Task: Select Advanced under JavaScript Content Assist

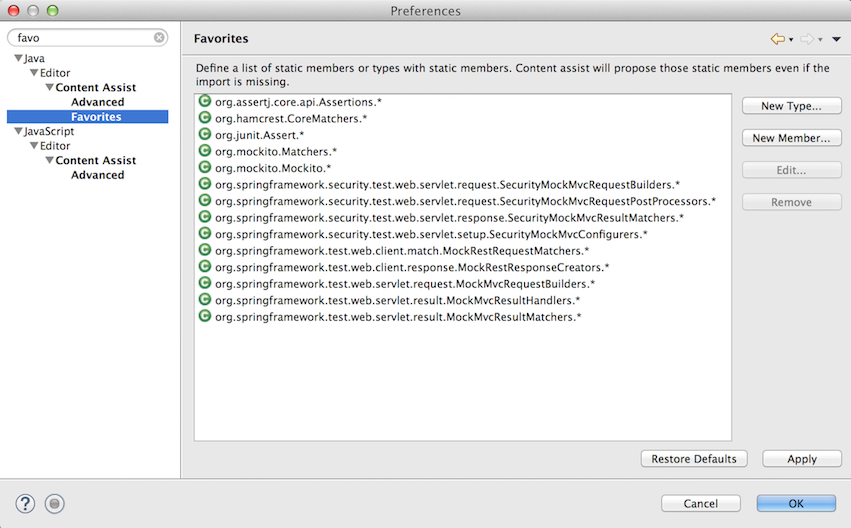Action: (x=98, y=175)
